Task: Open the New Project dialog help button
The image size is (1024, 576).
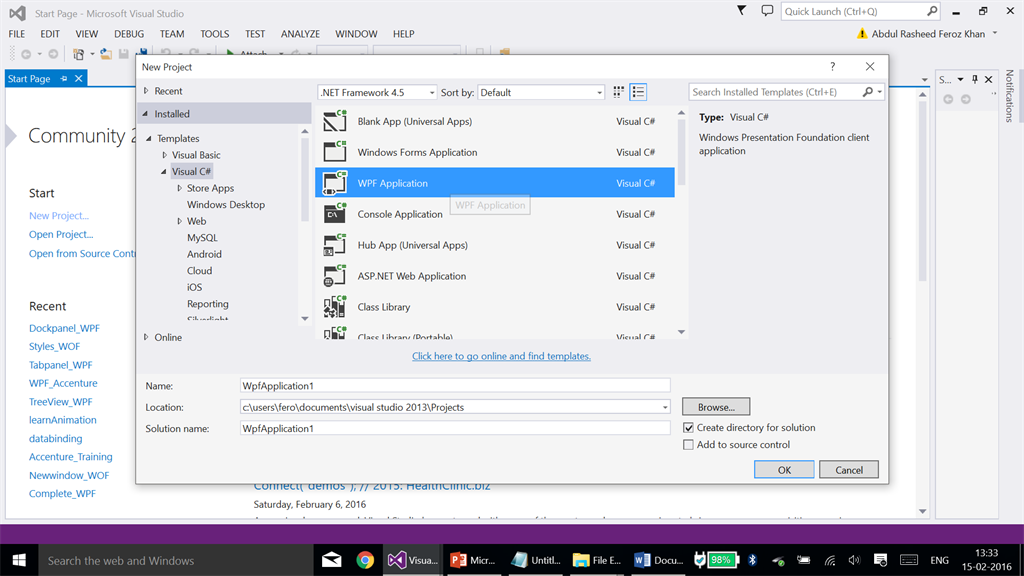Action: click(833, 67)
